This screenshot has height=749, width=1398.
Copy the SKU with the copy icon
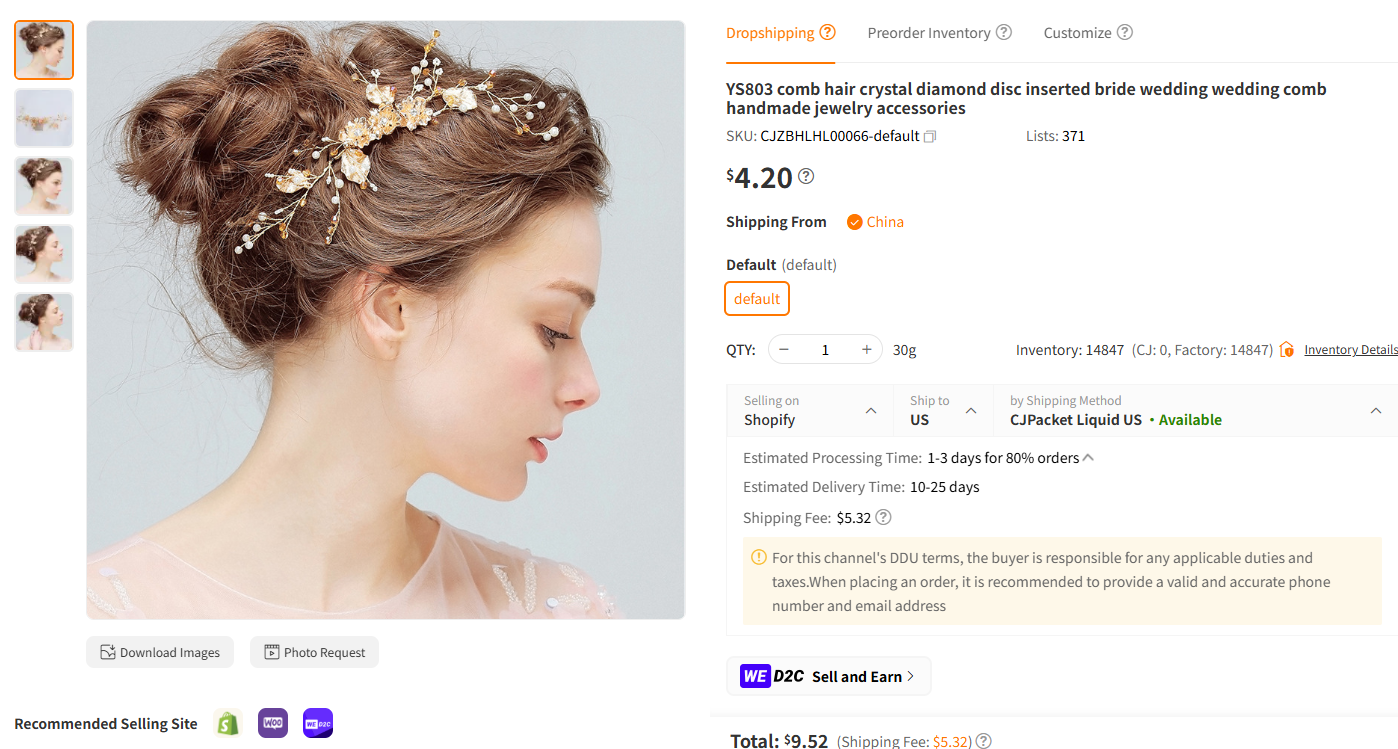coord(930,136)
